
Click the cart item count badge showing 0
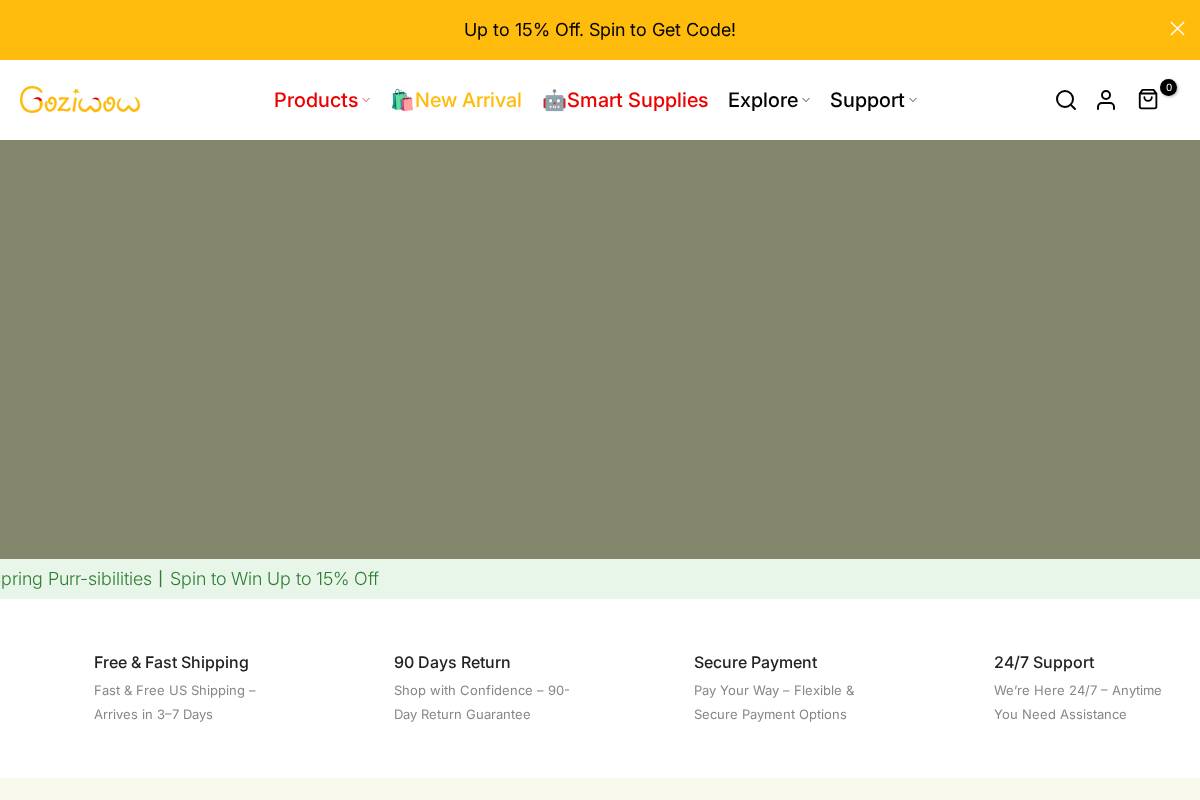(x=1169, y=87)
